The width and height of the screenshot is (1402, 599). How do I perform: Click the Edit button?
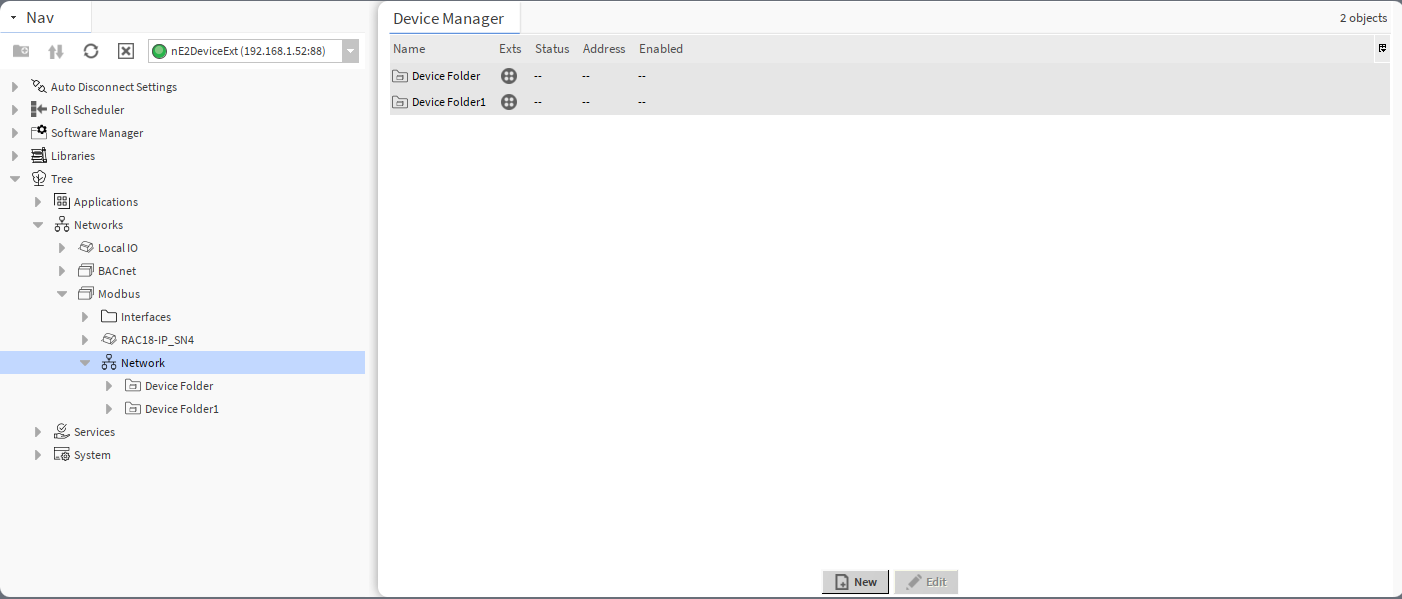click(x=926, y=581)
